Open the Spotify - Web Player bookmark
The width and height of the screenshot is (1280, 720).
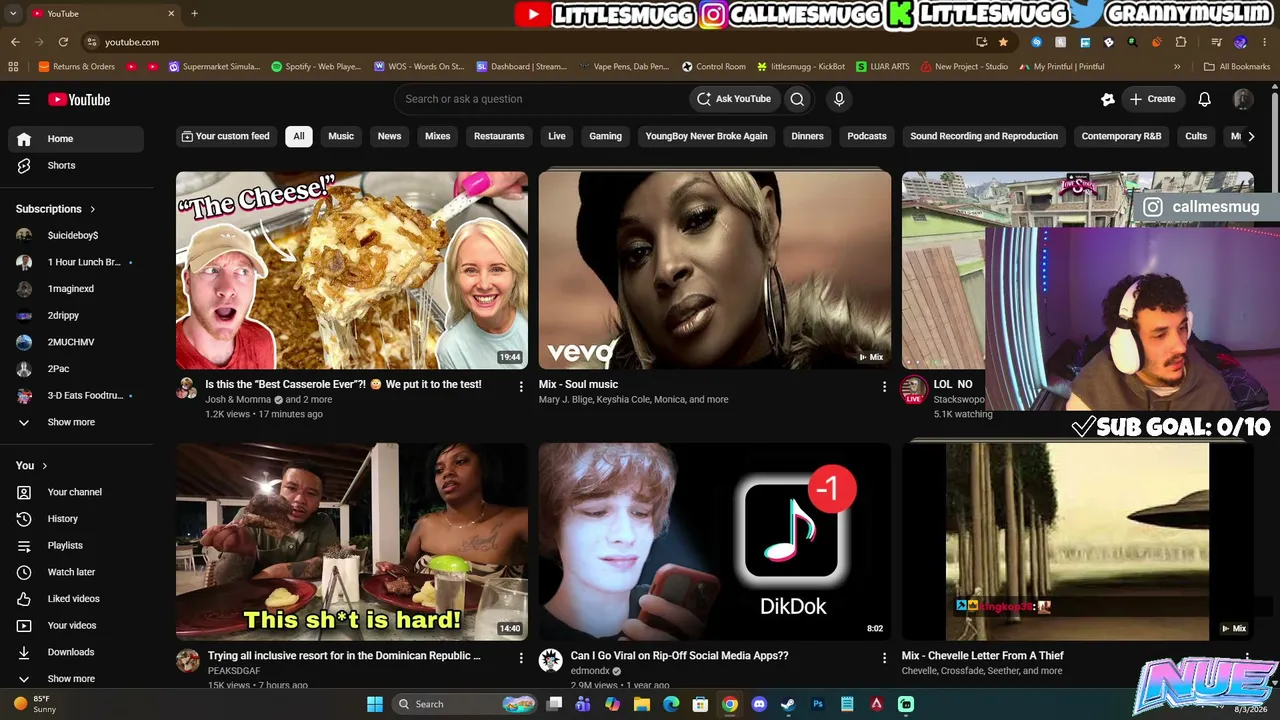coord(316,67)
